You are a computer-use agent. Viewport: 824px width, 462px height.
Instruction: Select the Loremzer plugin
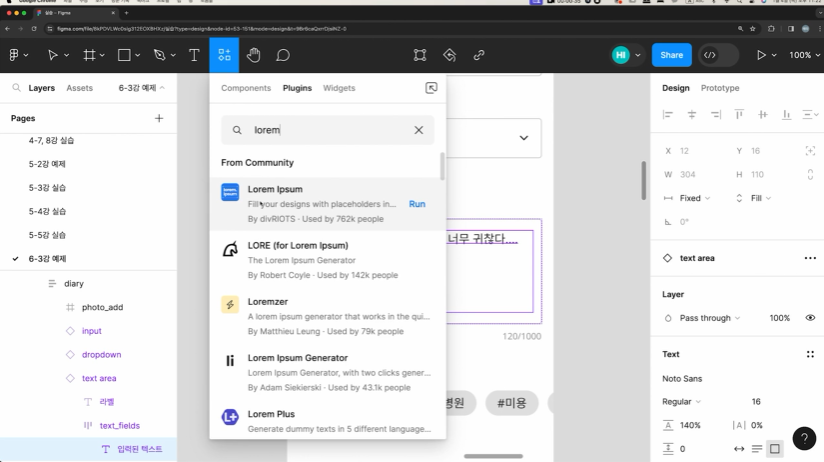328,316
